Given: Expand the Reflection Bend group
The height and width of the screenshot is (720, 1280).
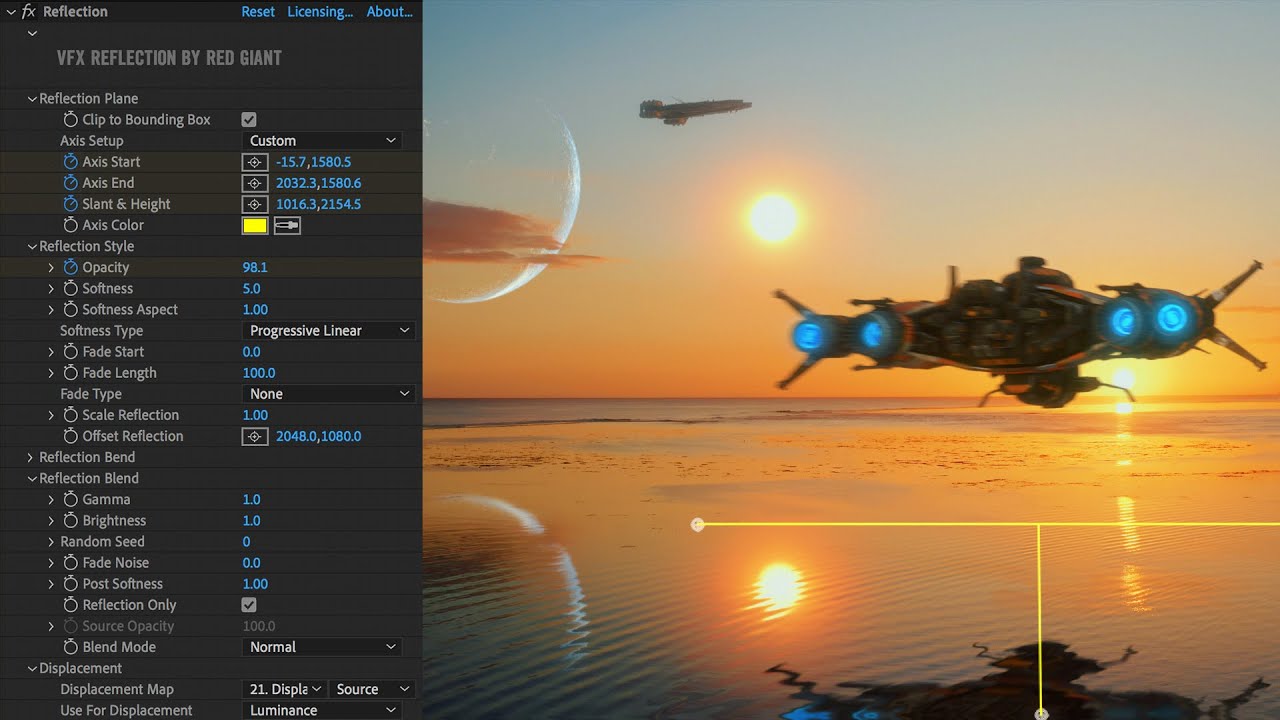Looking at the screenshot, I should tap(32, 457).
